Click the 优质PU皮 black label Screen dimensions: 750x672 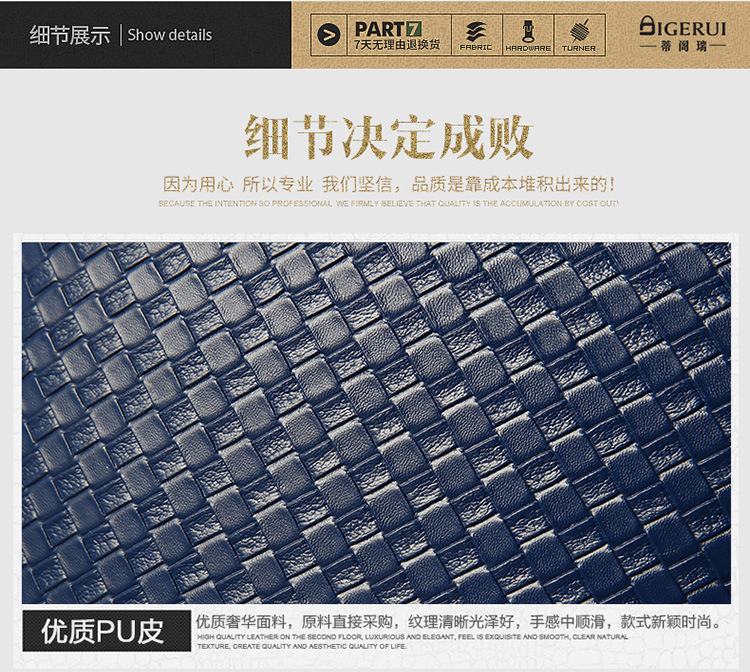(106, 631)
